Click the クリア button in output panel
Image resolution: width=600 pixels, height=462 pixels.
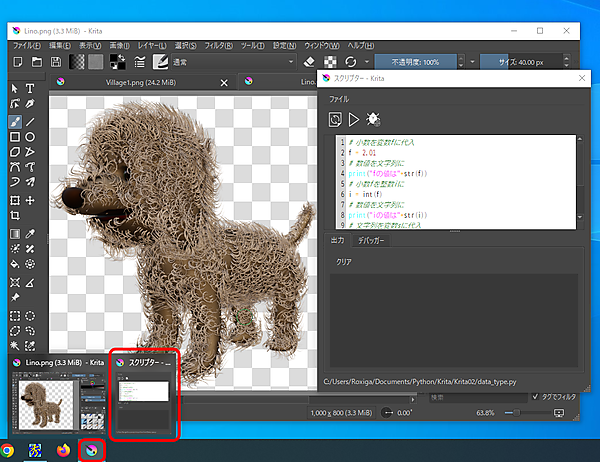[344, 261]
